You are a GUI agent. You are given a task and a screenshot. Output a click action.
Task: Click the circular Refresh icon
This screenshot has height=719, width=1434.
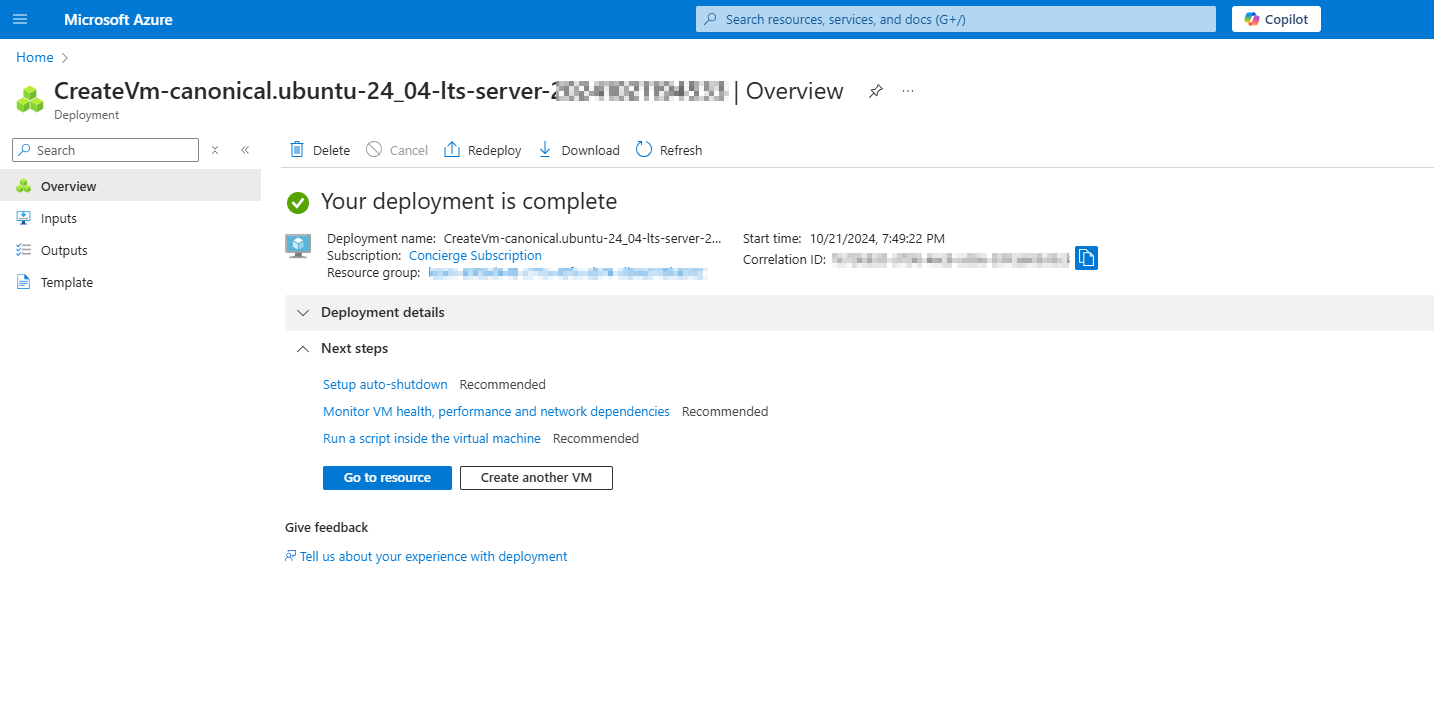click(x=644, y=149)
